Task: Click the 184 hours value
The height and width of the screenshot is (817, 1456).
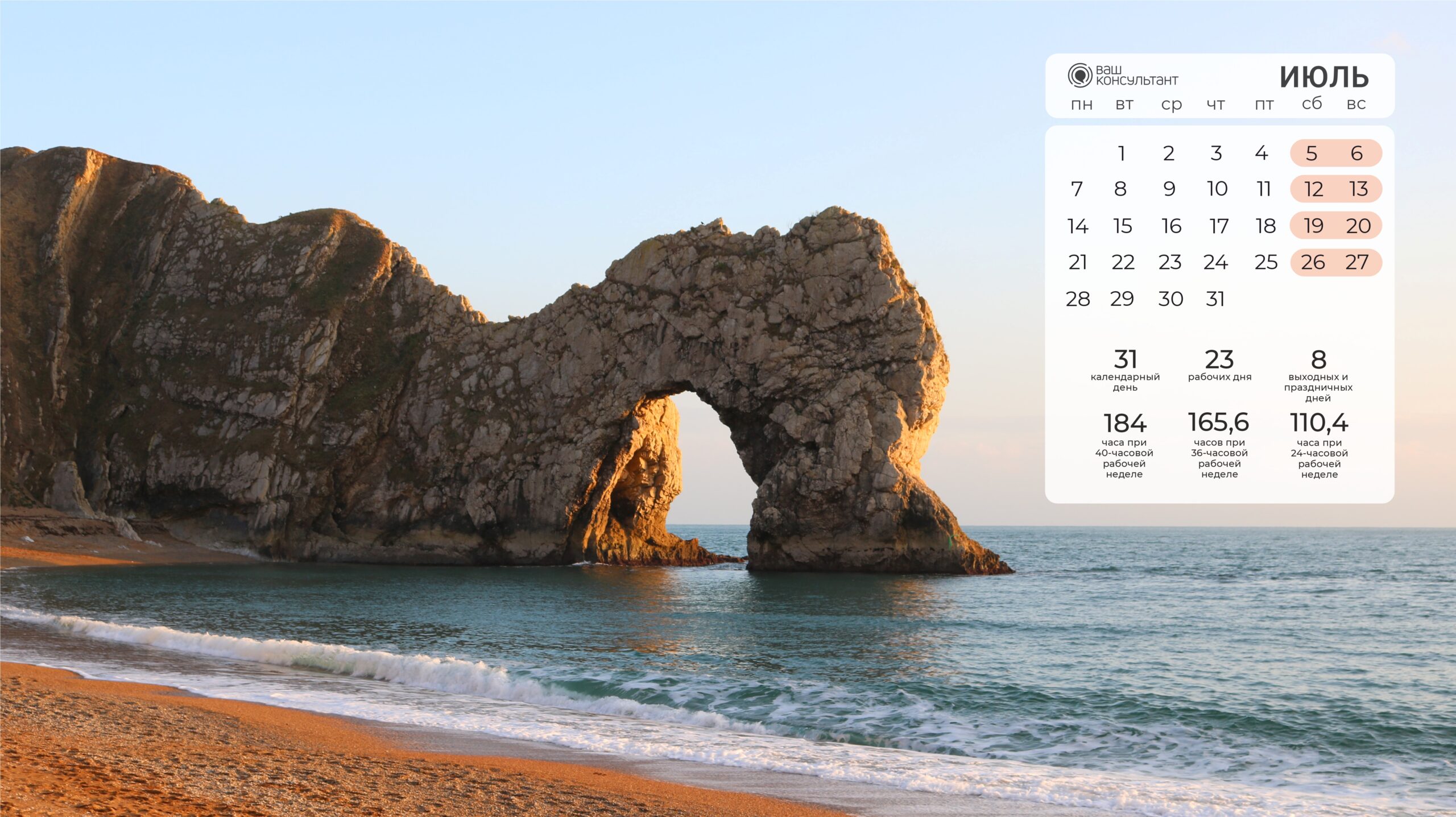Action: [x=1124, y=424]
